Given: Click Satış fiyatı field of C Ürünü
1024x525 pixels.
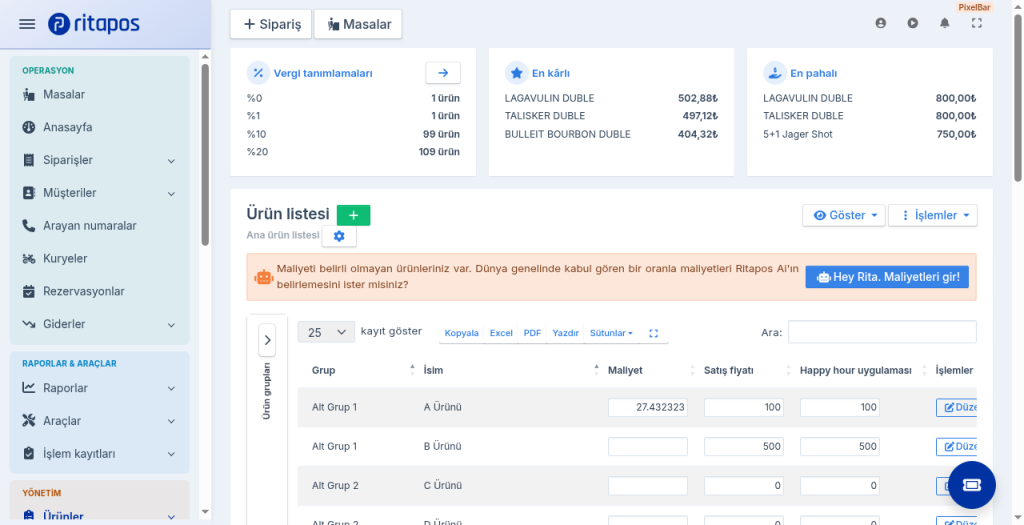Looking at the screenshot, I should click(x=744, y=486).
